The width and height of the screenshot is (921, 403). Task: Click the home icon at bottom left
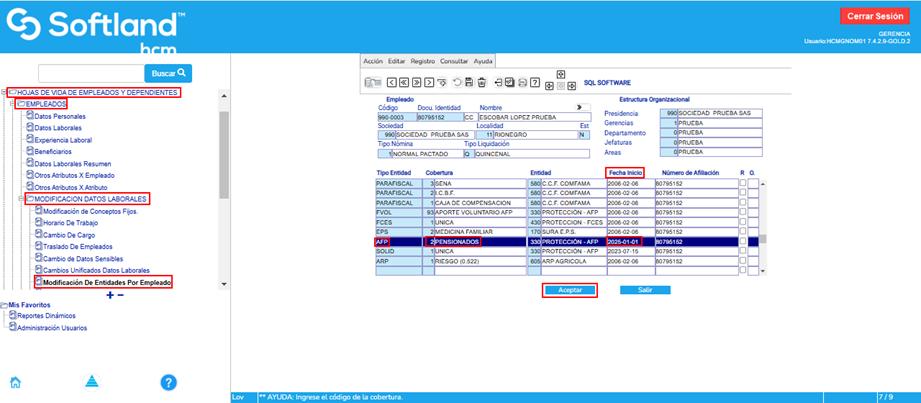tap(16, 382)
